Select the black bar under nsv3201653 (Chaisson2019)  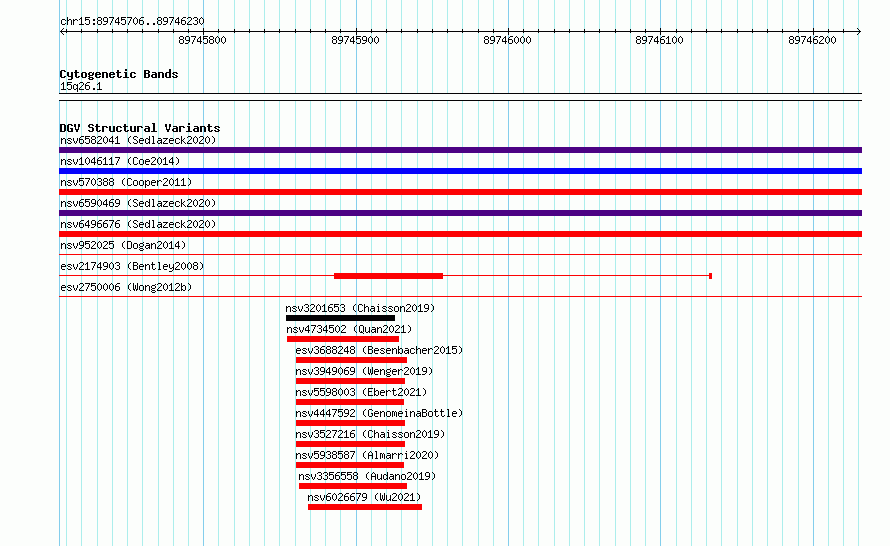(x=340, y=318)
